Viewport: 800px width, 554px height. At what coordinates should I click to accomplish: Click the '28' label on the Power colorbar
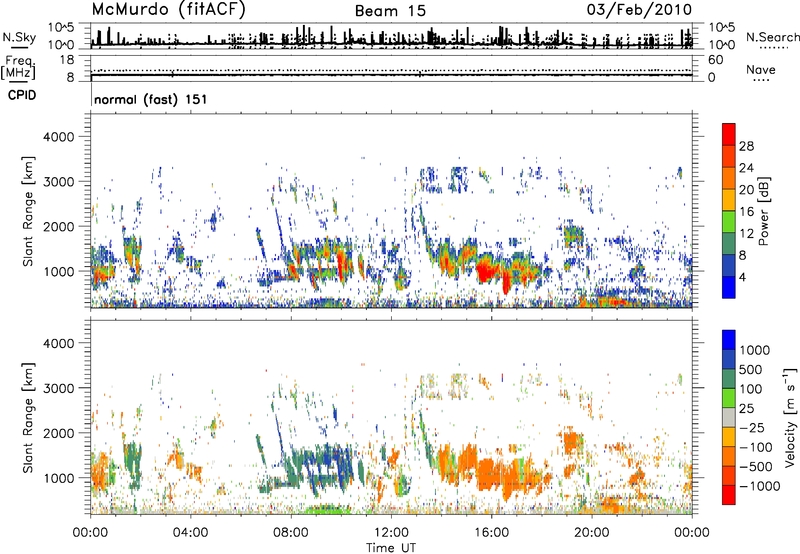(746, 146)
